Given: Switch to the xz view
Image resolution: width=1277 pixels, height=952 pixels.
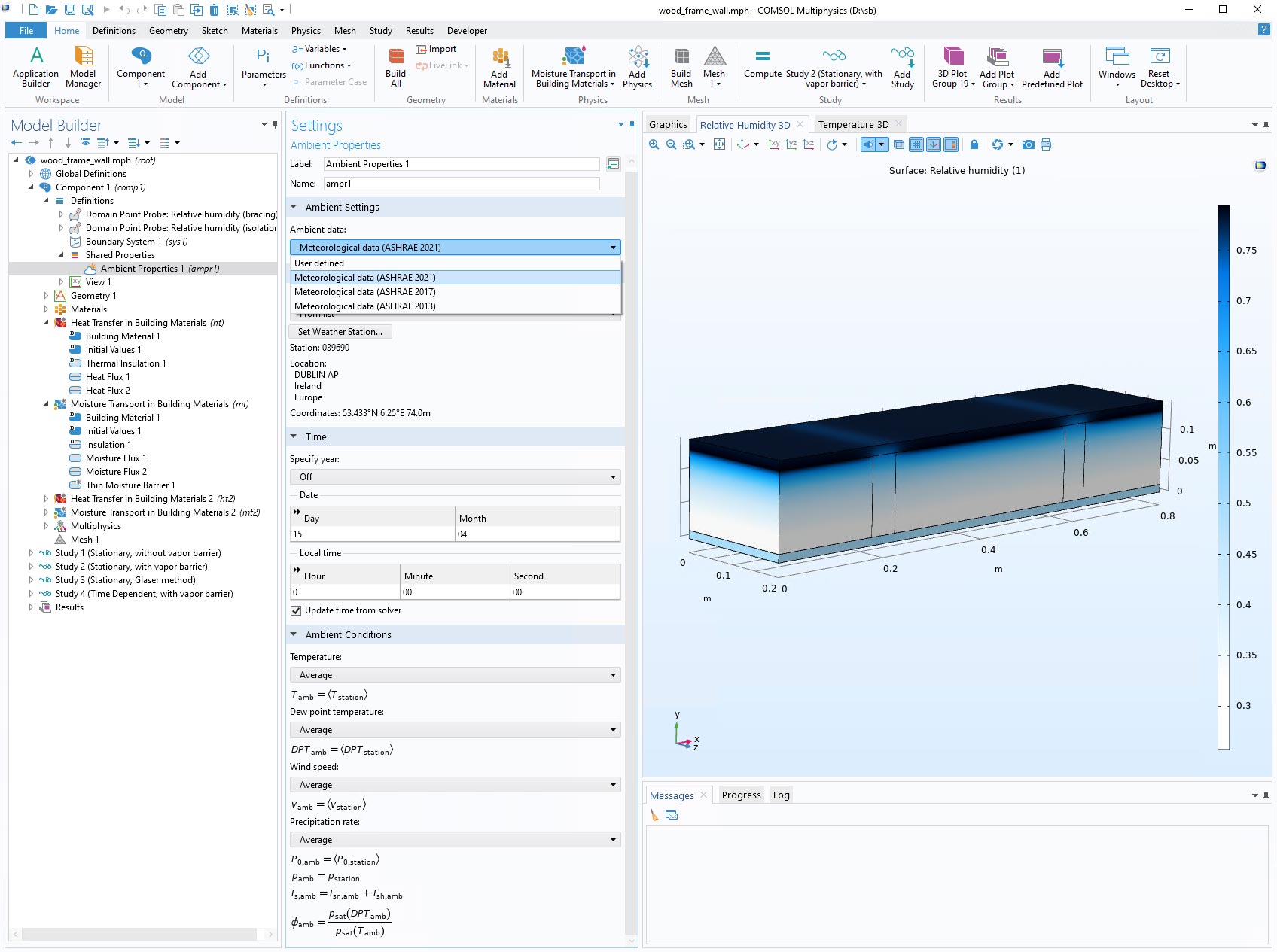Looking at the screenshot, I should [x=809, y=144].
